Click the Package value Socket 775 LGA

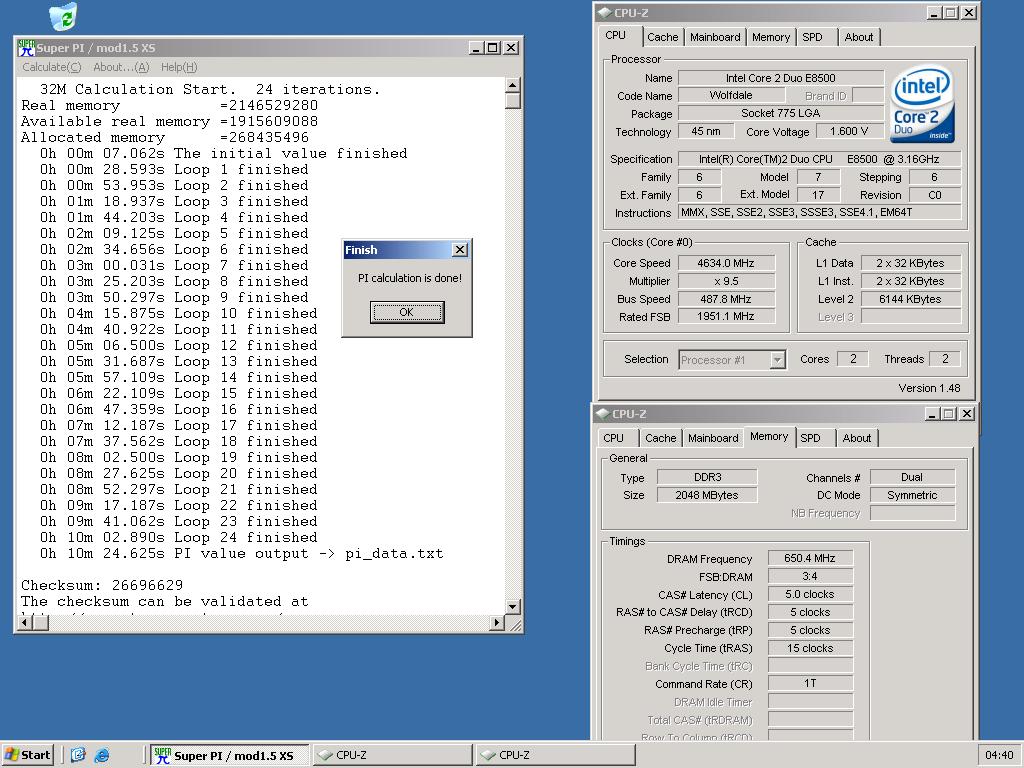[x=780, y=113]
